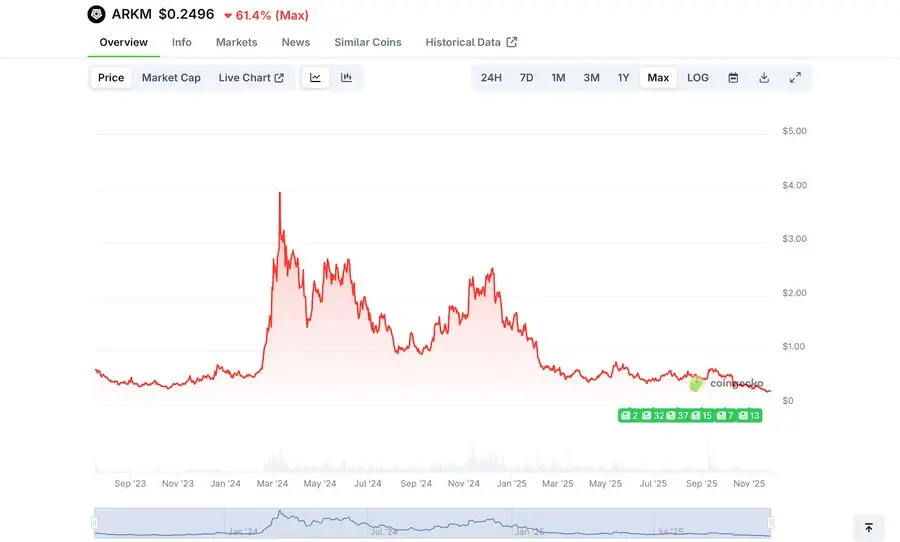Open the calendar date range picker

point(733,78)
